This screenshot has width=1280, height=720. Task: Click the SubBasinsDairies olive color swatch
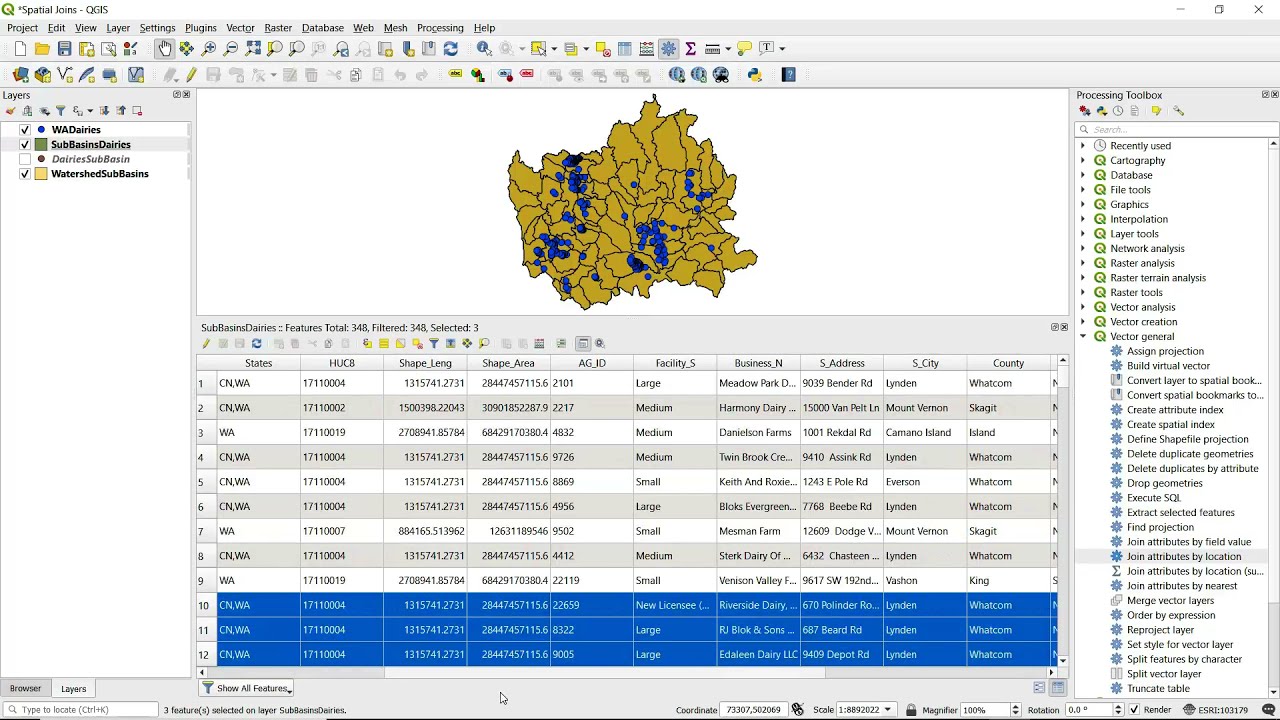point(41,145)
